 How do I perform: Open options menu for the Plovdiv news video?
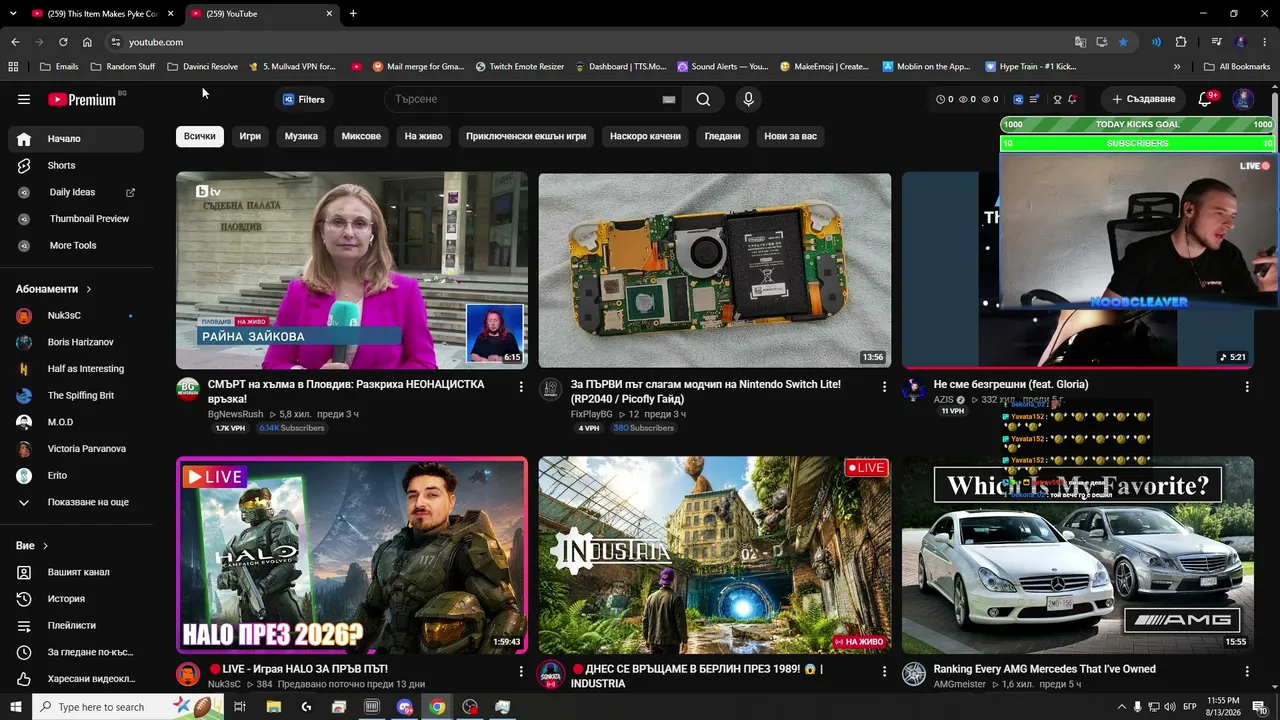tap(521, 386)
